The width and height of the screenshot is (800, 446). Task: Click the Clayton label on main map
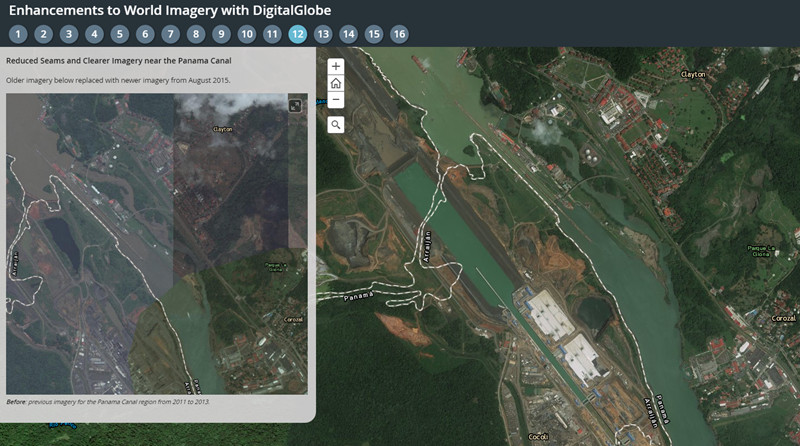[x=693, y=75]
